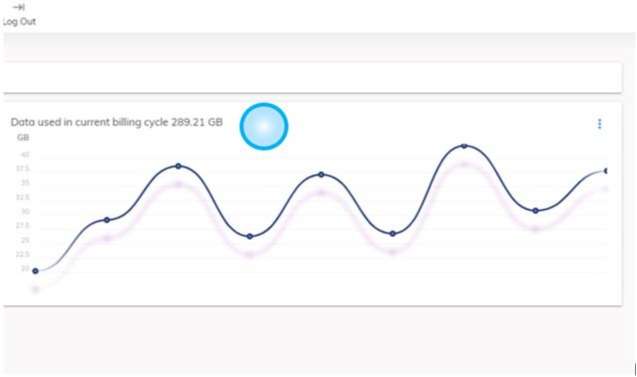The height and width of the screenshot is (377, 637).
Task: Open the three-dot menu on usage chart
Action: (600, 124)
